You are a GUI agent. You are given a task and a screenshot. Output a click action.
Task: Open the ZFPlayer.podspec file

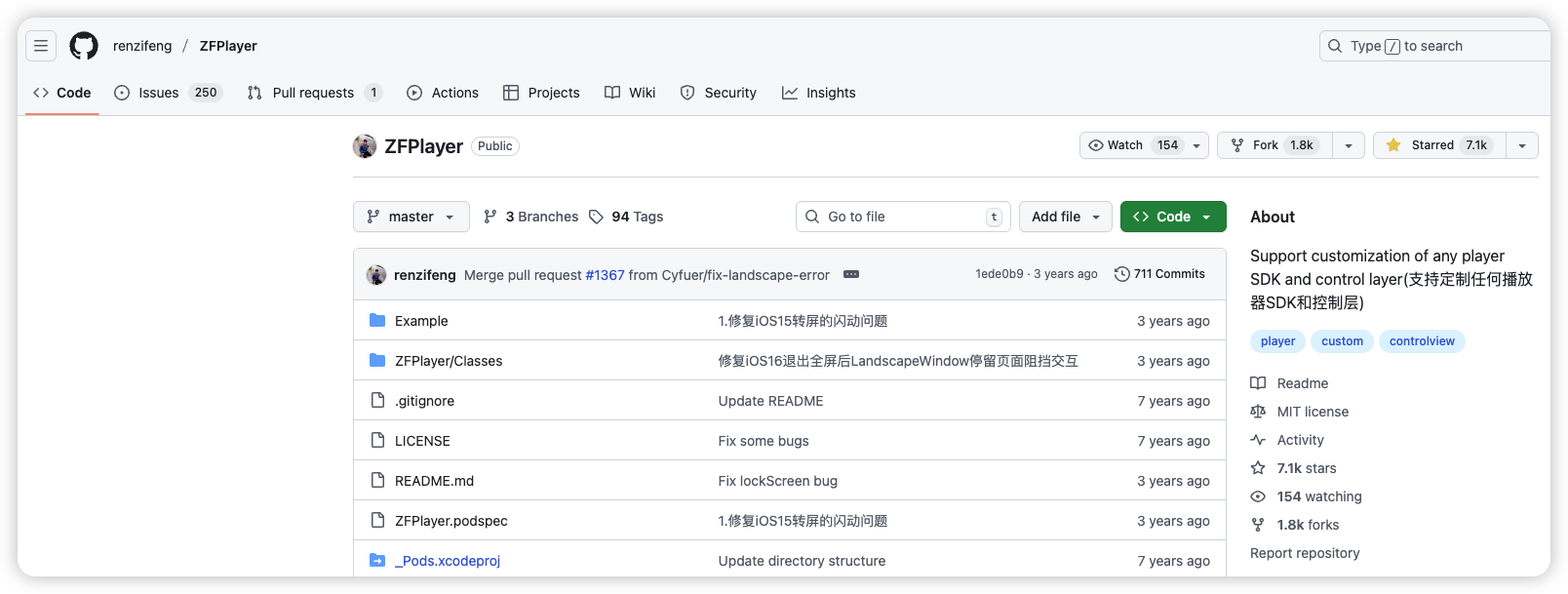[x=451, y=521]
